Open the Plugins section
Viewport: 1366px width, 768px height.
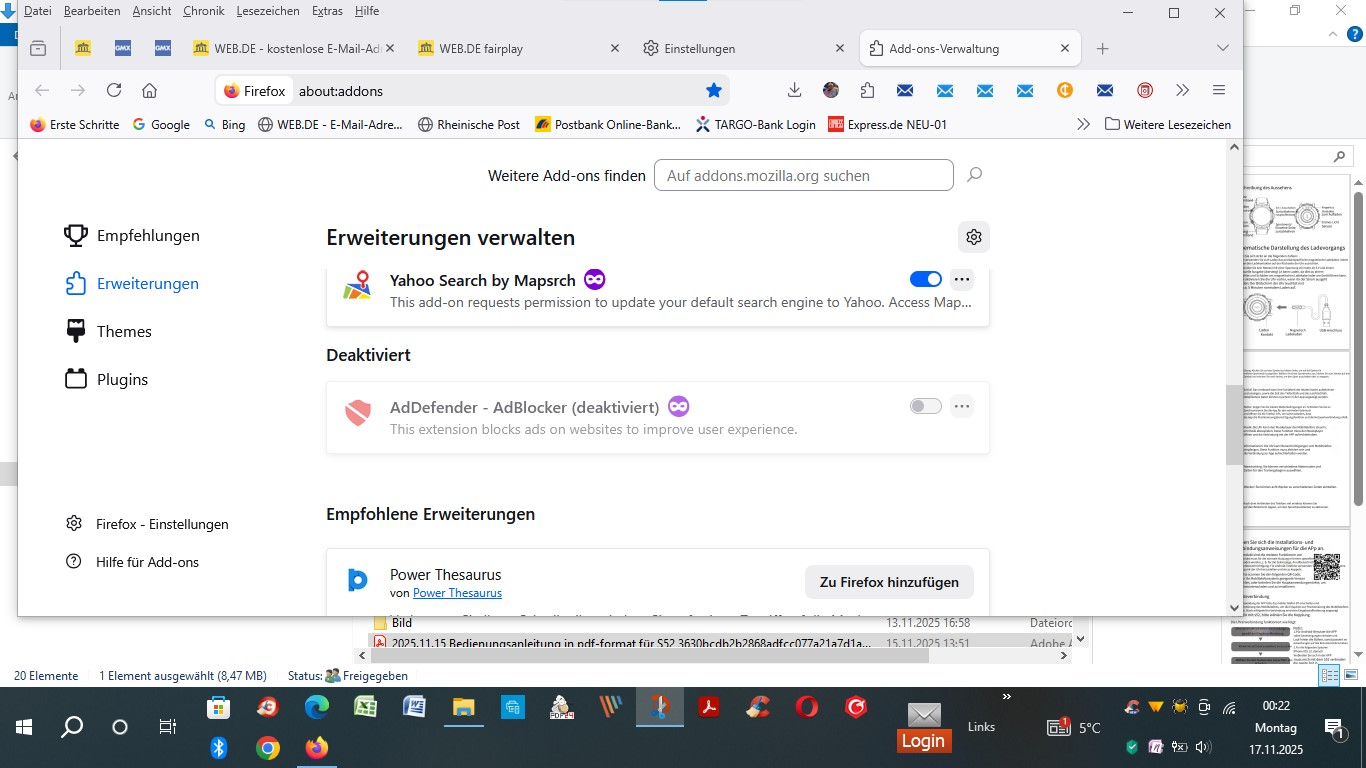pyautogui.click(x=106, y=380)
